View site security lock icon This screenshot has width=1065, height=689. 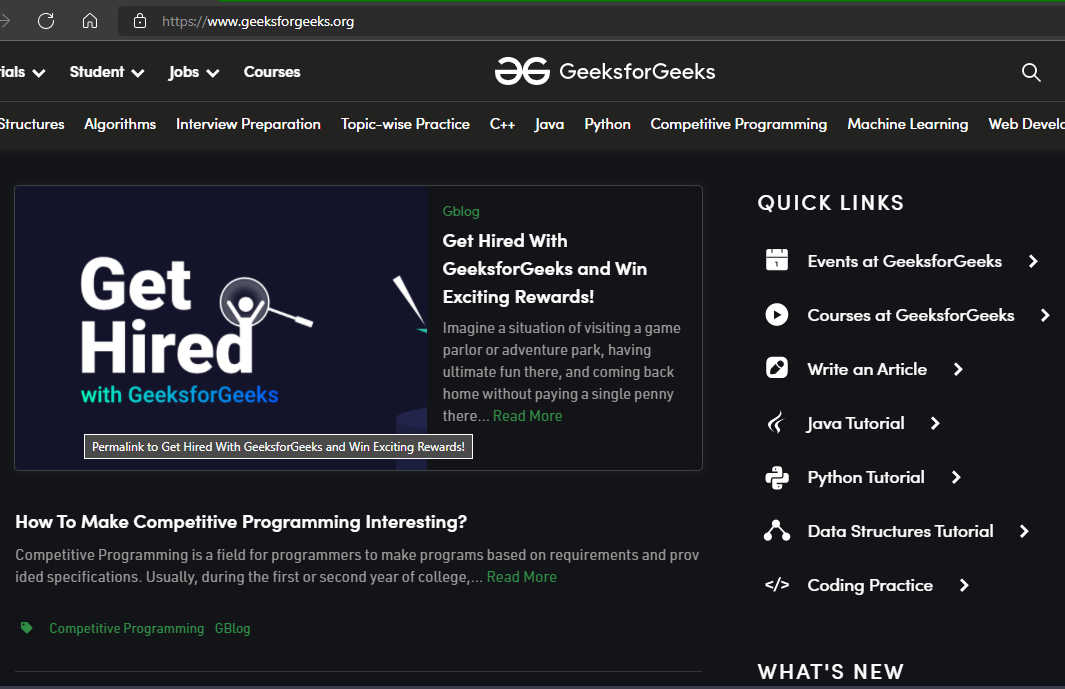(140, 21)
